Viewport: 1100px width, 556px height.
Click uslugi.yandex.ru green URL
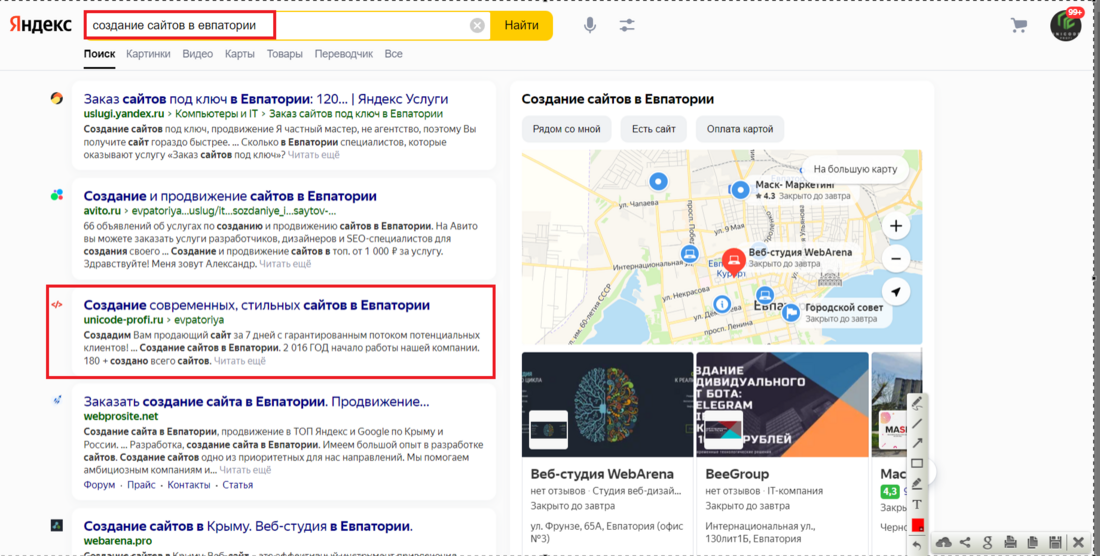pyautogui.click(x=123, y=114)
